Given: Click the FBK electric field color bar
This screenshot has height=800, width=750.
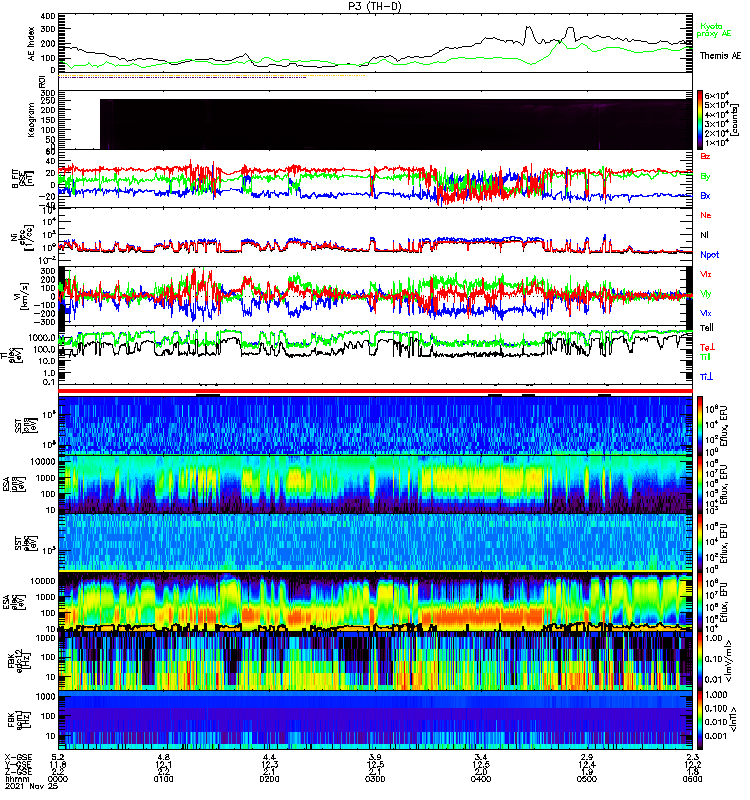Looking at the screenshot, I should point(700,661).
